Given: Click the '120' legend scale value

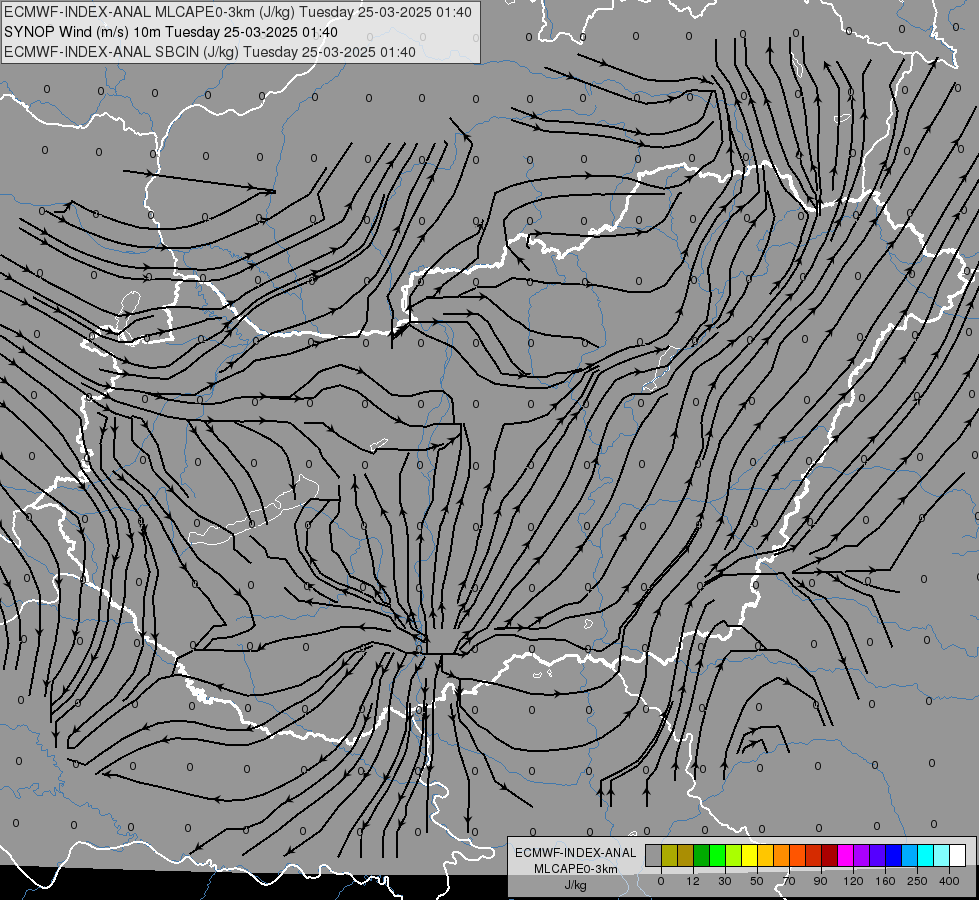Looking at the screenshot, I should click(x=853, y=881).
